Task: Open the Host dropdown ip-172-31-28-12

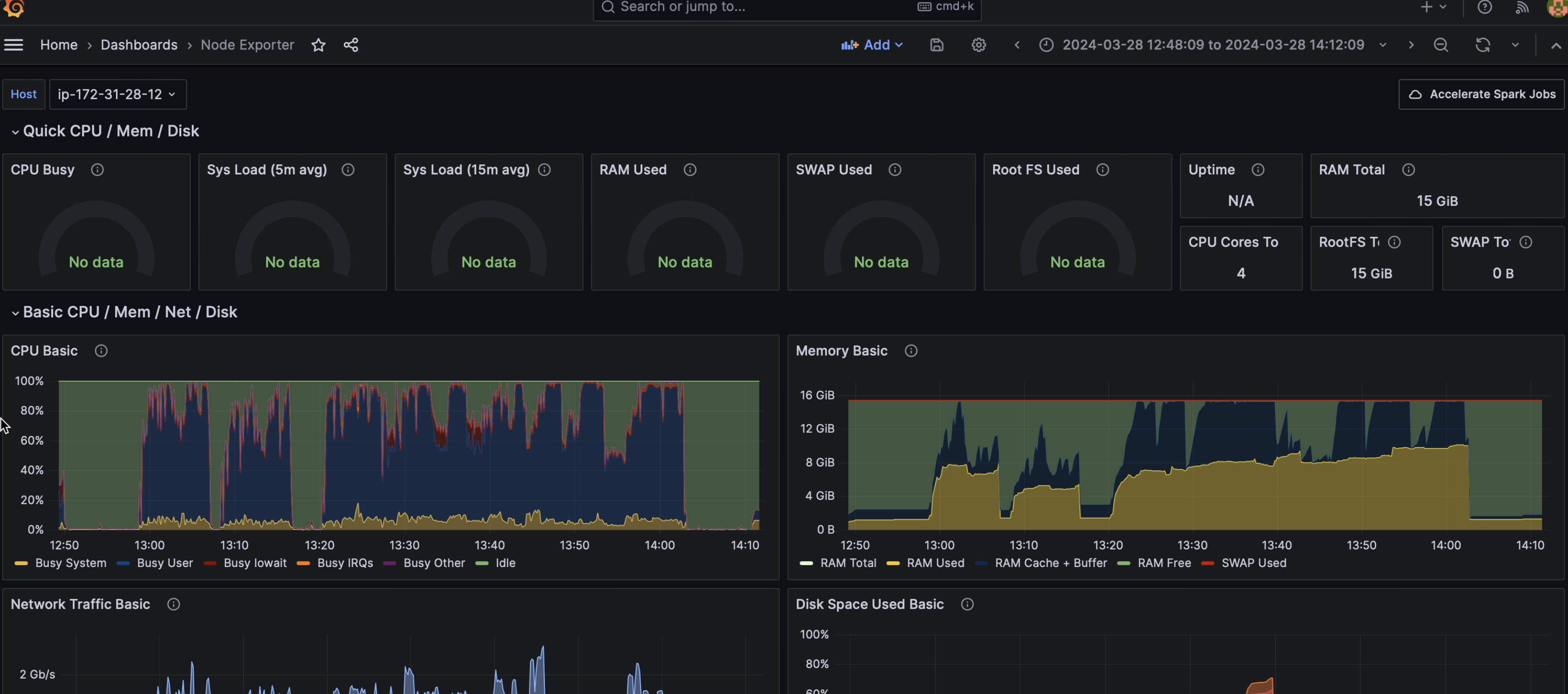Action: coord(117,95)
